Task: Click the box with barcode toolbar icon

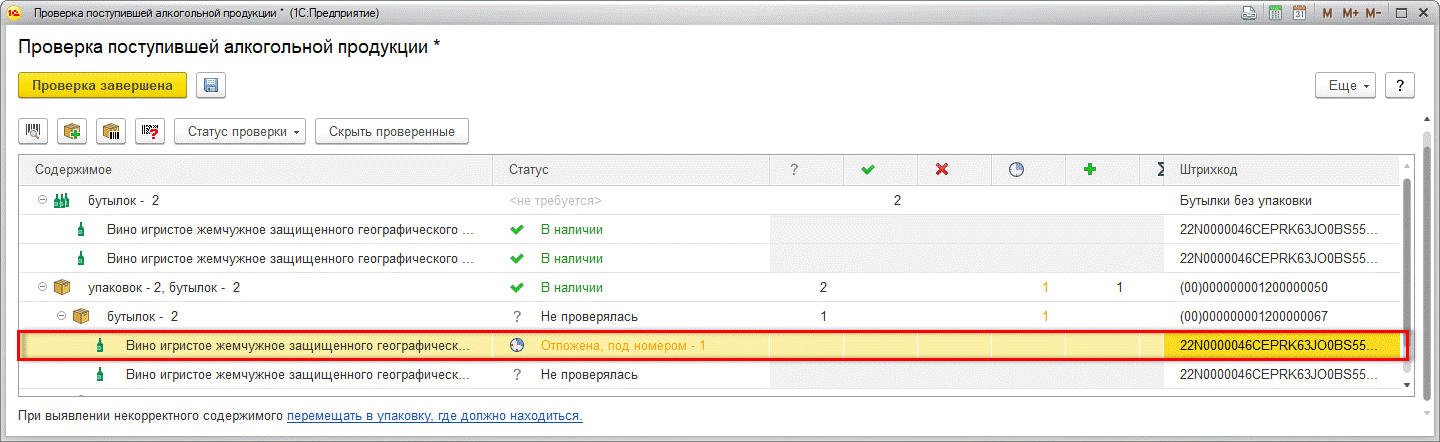Action: click(x=112, y=131)
